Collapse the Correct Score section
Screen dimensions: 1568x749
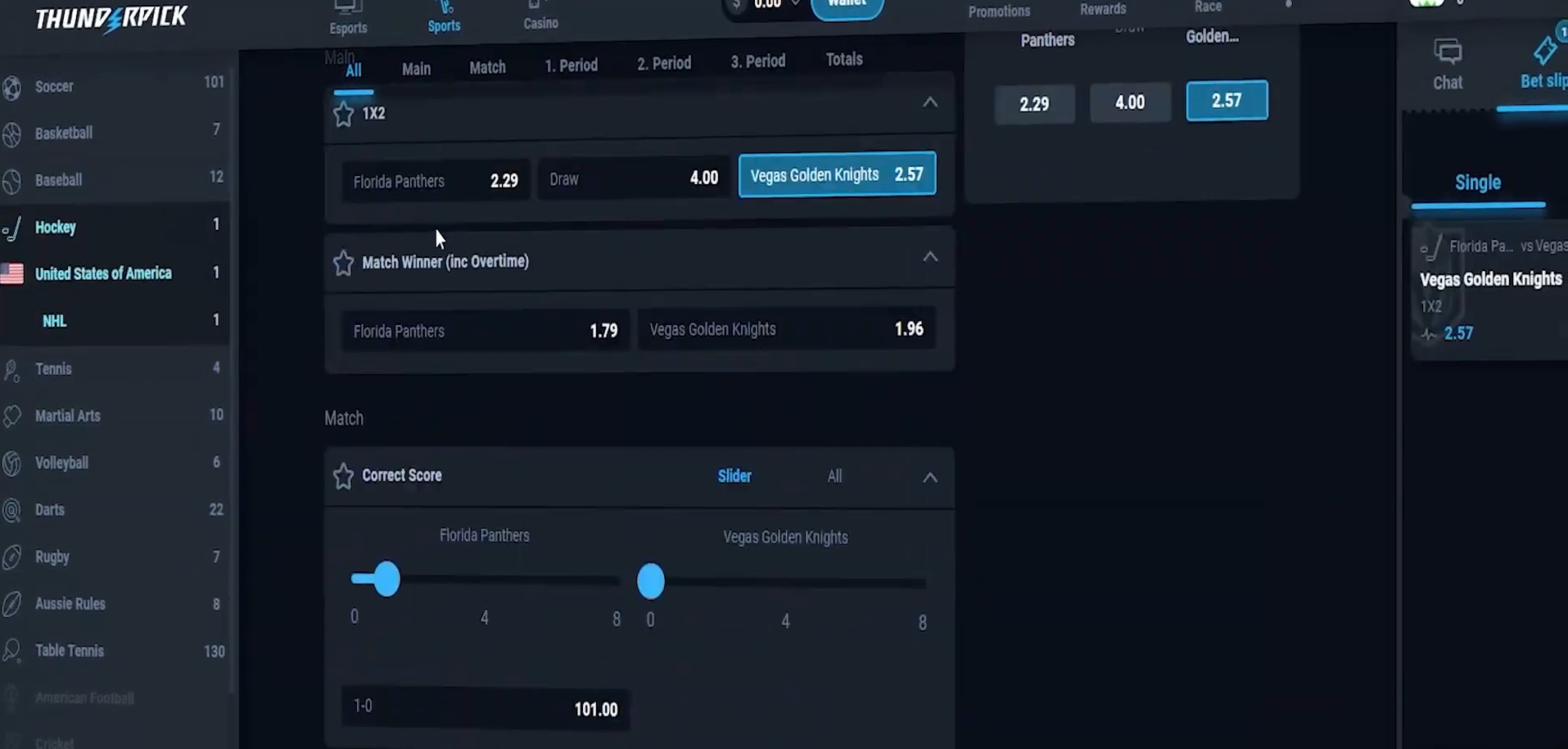930,477
